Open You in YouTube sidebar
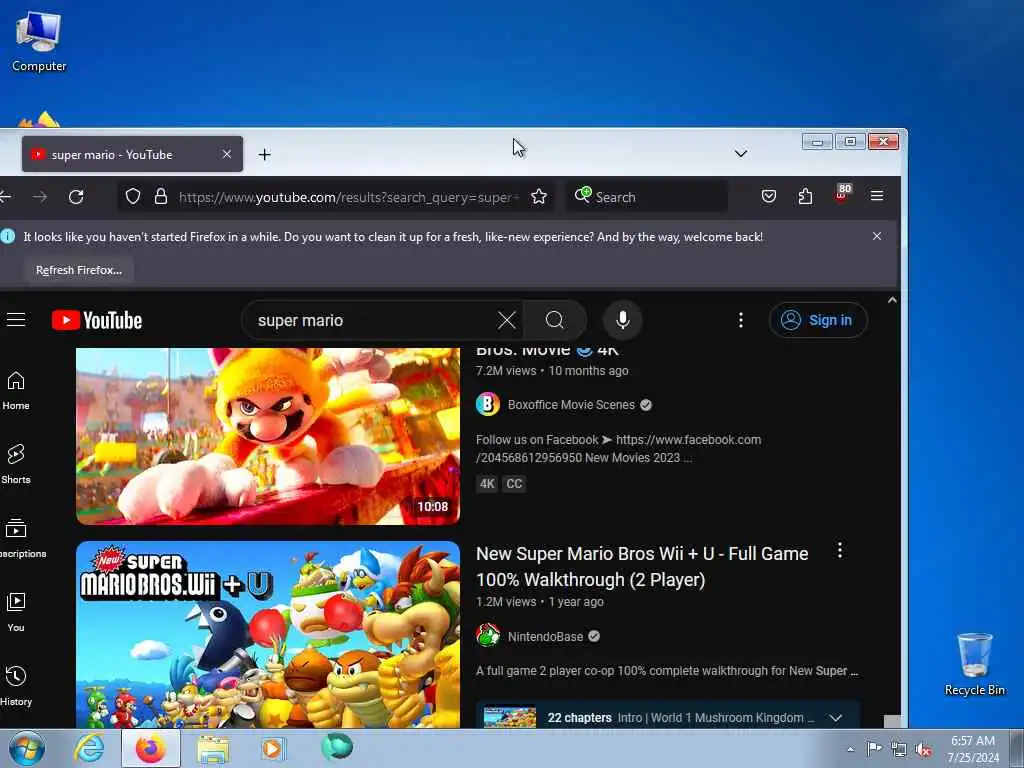1024x768 pixels. [x=16, y=612]
